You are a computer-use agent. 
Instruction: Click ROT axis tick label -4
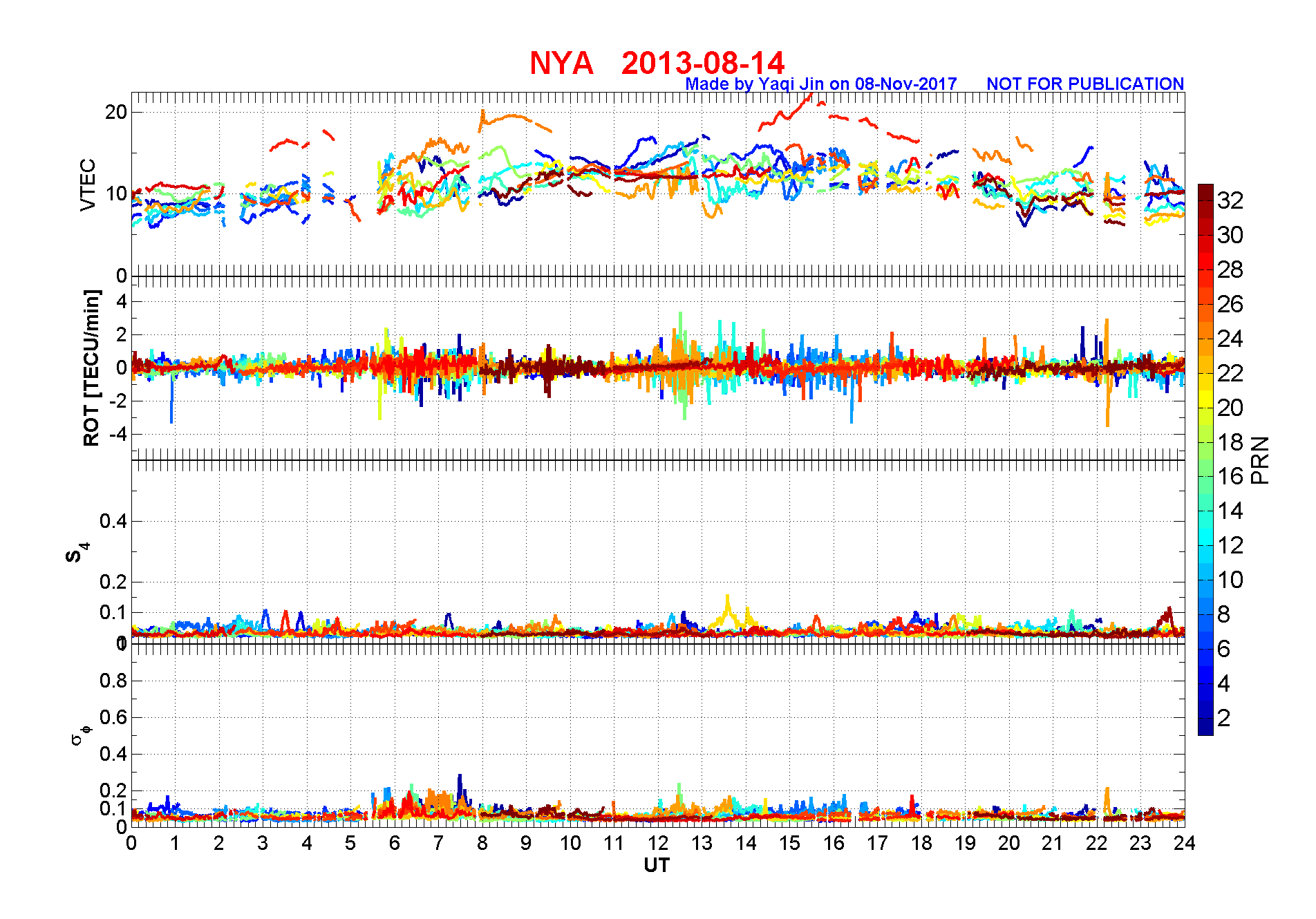(117, 434)
